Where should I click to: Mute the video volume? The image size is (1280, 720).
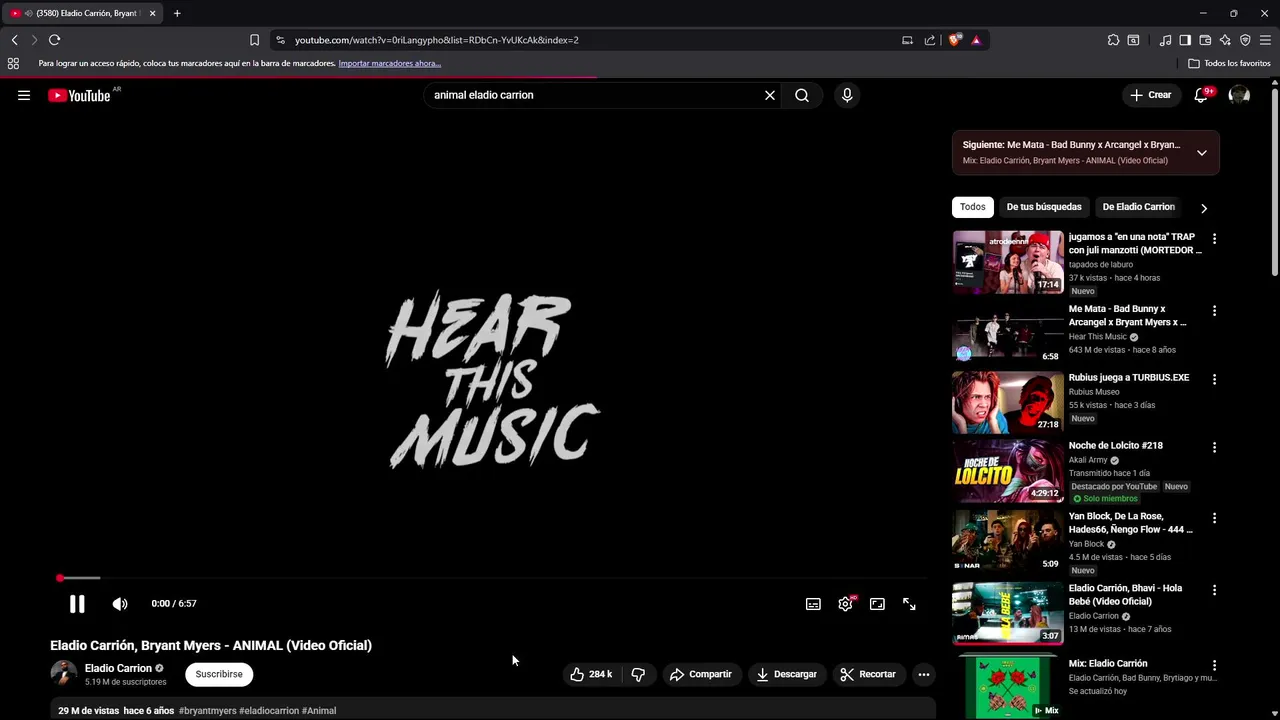coord(120,604)
